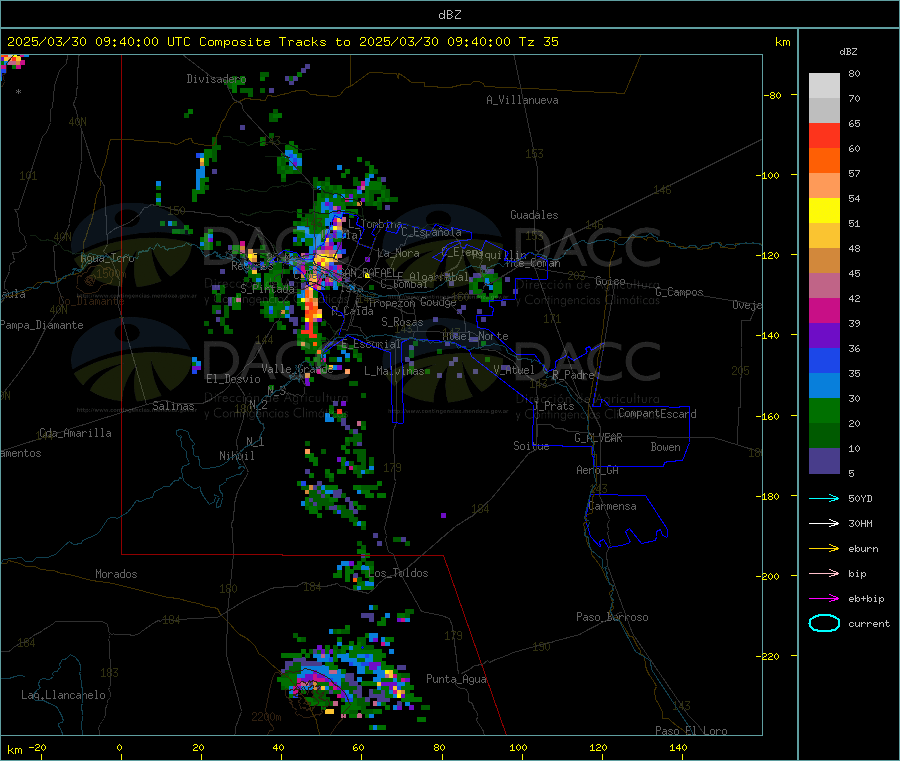Click the El_Desvio label
Viewport: 900px width, 761px height.
234,379
